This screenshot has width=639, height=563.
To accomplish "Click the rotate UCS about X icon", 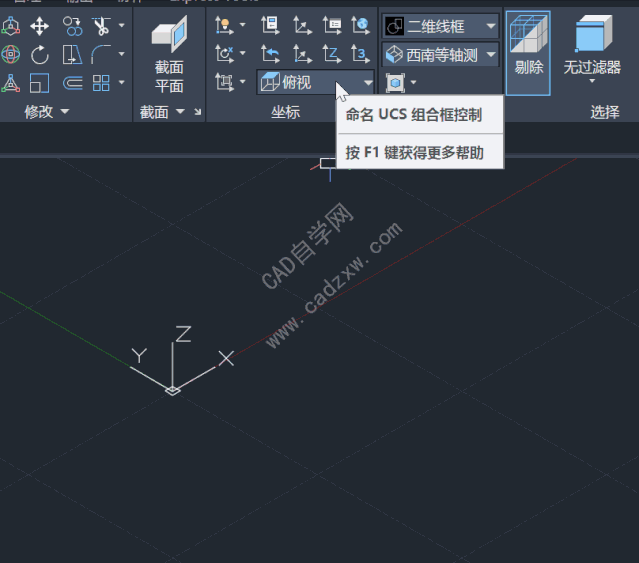I will (224, 54).
